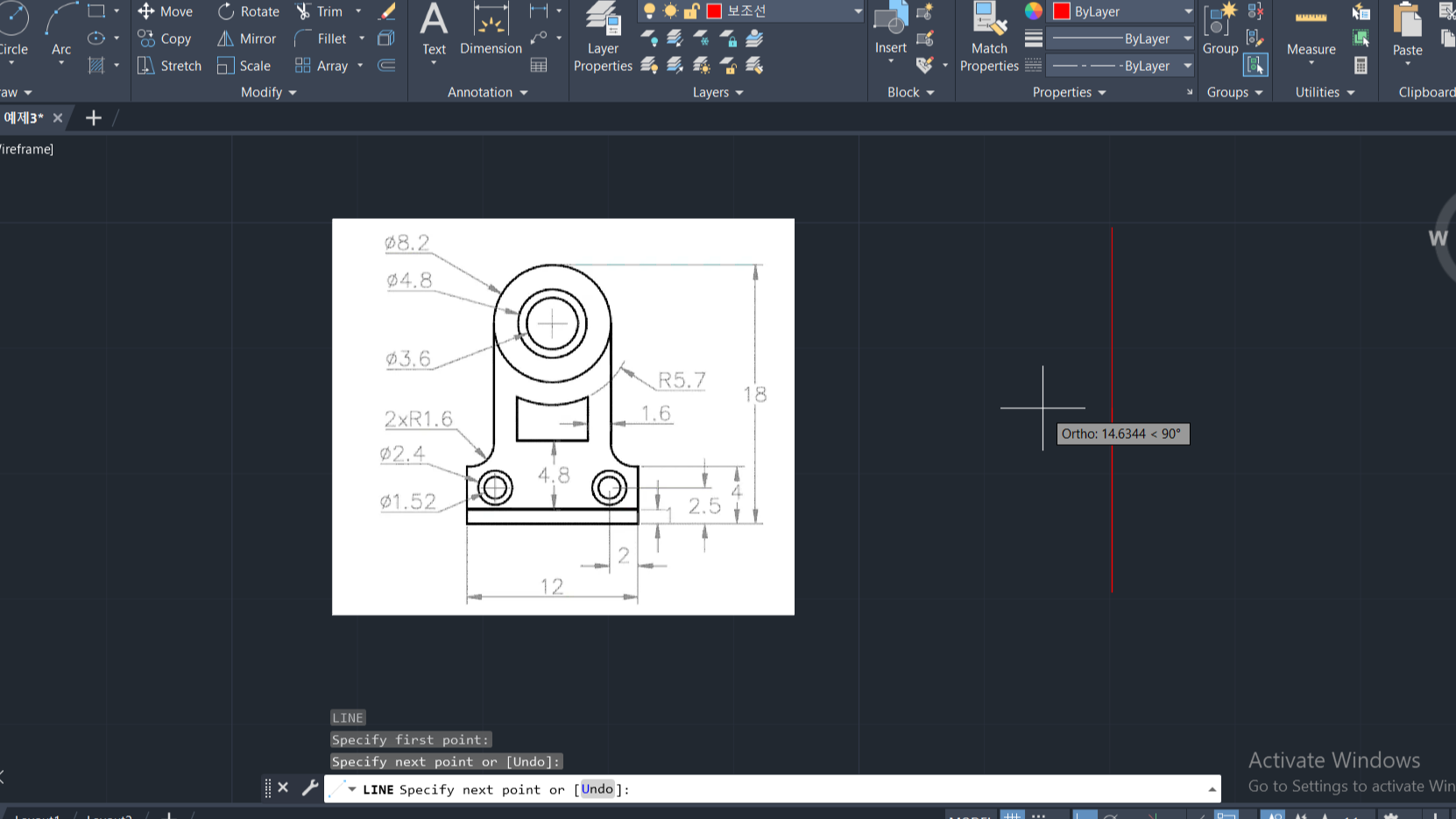1456x819 pixels.
Task: Switch to the 예제3* drawing tab
Action: coord(24,117)
